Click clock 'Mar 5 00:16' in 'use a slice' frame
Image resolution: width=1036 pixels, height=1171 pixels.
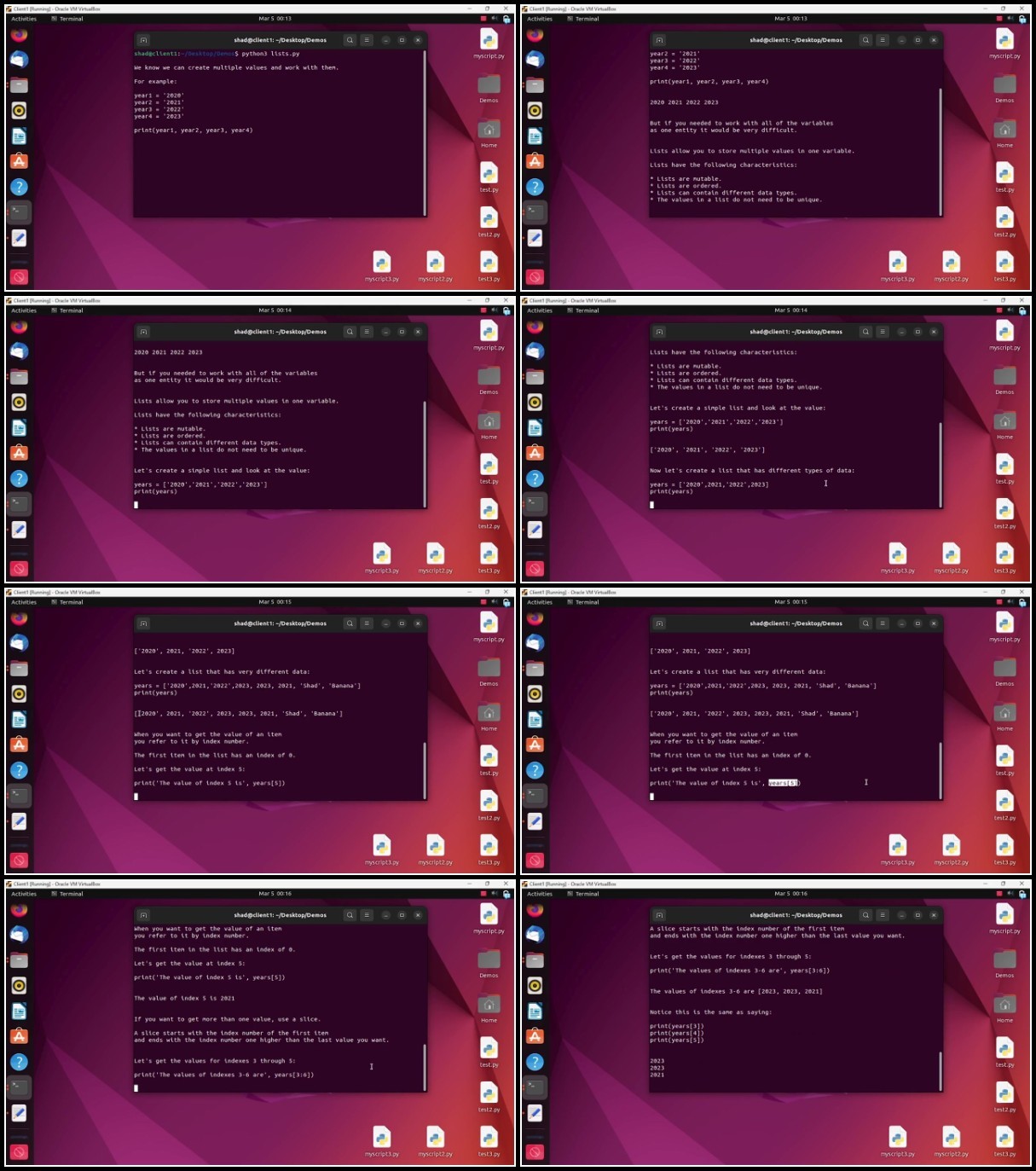(275, 894)
